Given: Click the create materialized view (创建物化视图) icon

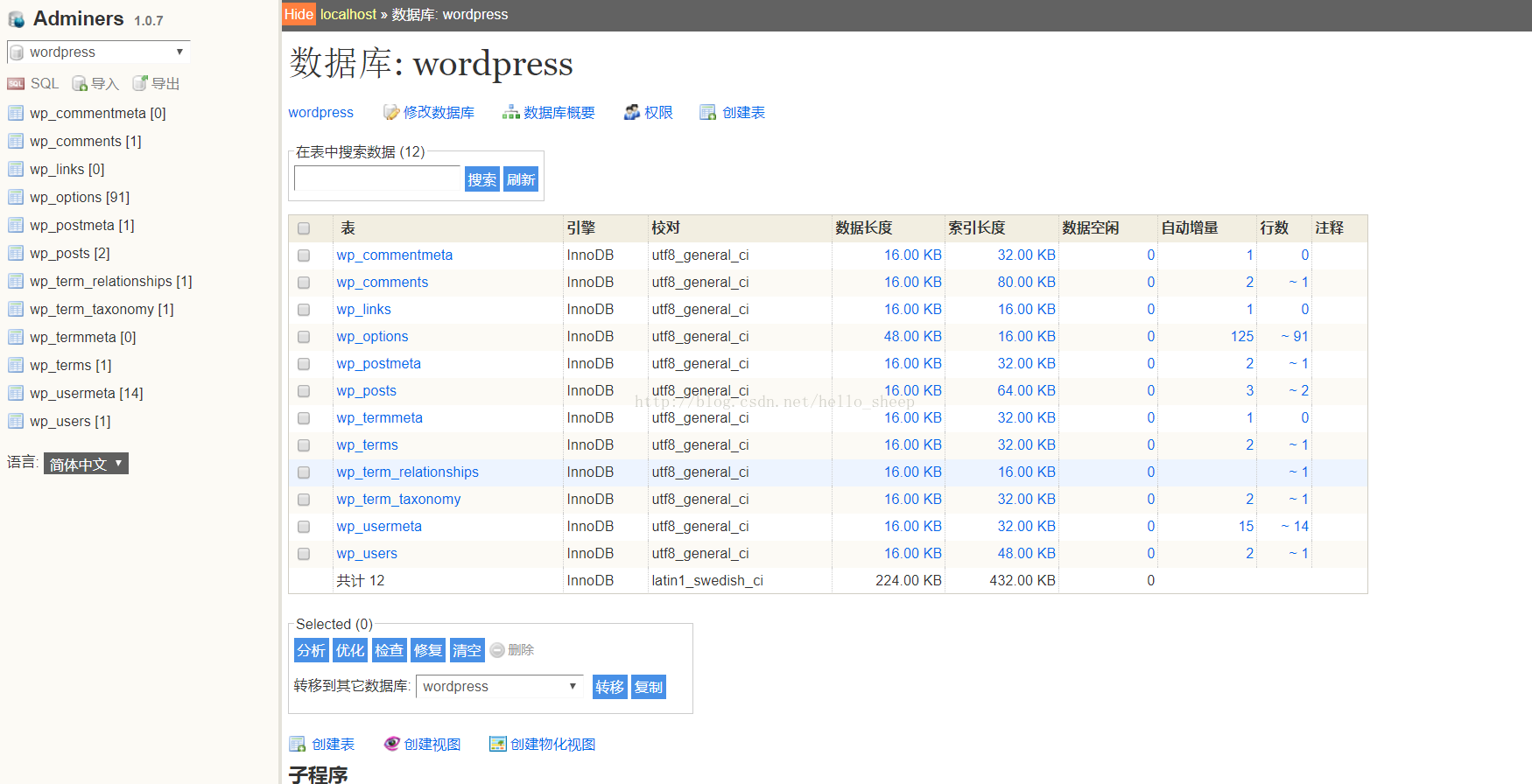Looking at the screenshot, I should tap(498, 744).
